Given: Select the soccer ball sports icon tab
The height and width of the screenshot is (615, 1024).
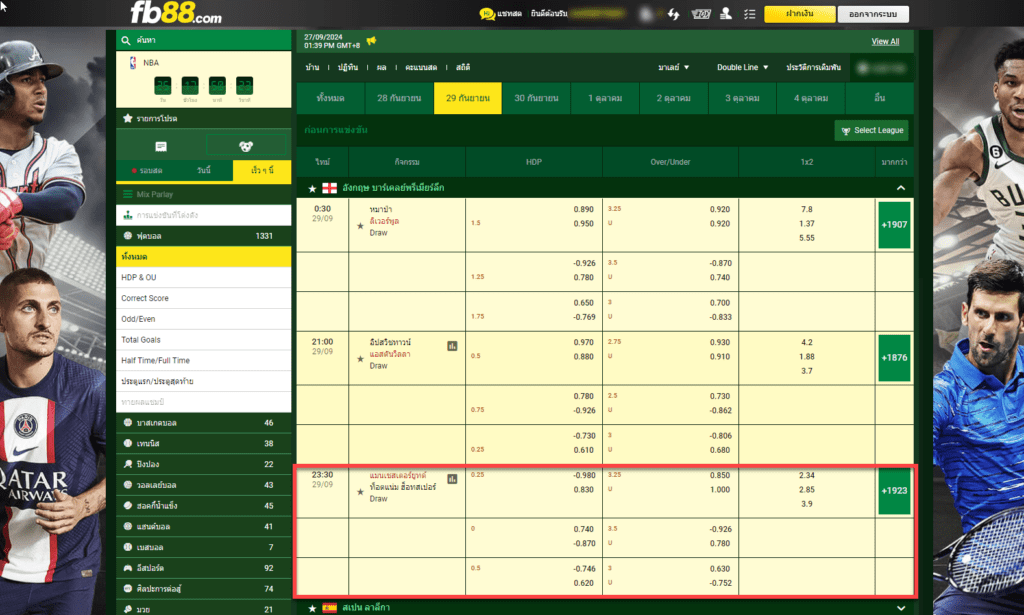Looking at the screenshot, I should [246, 146].
